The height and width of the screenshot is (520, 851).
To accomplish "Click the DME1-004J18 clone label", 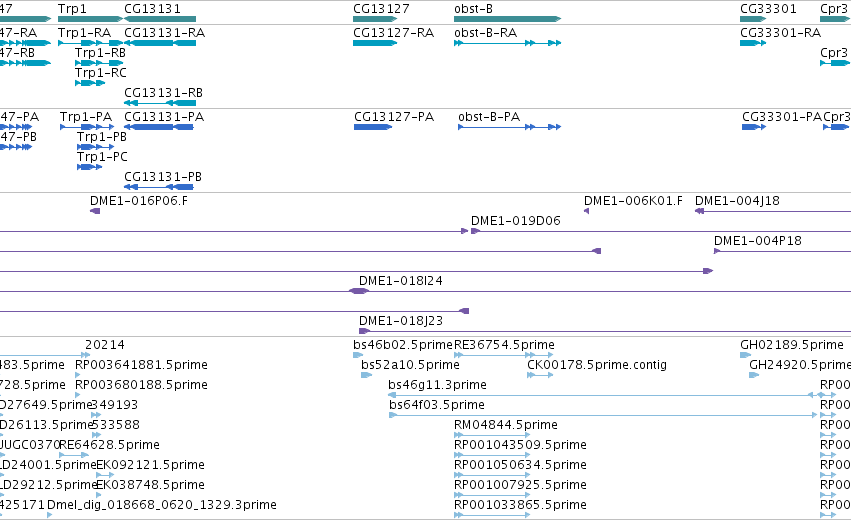I will click(x=737, y=201).
